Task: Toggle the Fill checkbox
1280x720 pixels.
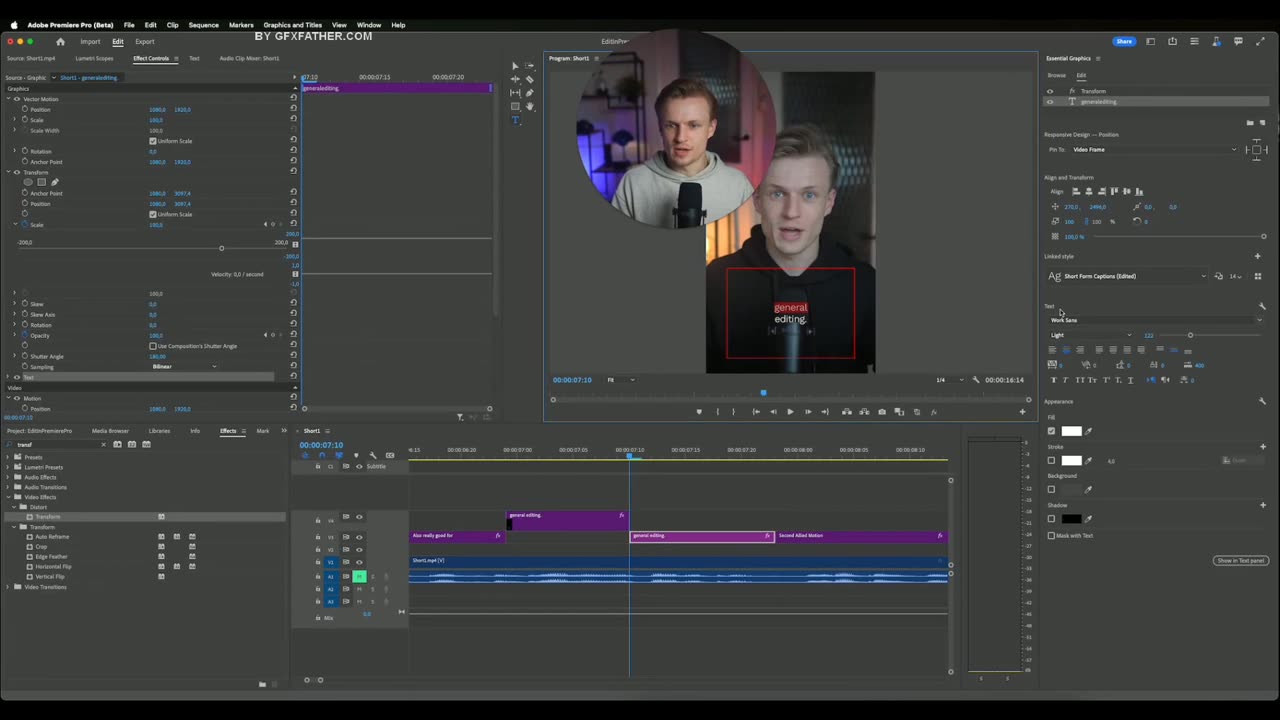Action: (x=1051, y=431)
